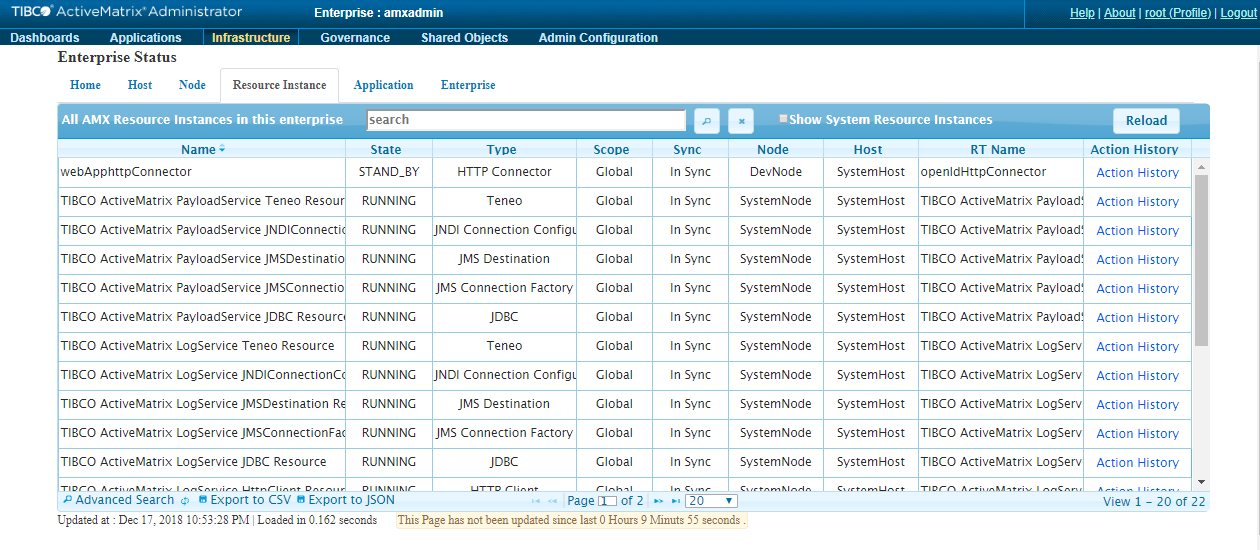This screenshot has height=550, width=1260.
Task: Open the Help link
Action: [1082, 13]
